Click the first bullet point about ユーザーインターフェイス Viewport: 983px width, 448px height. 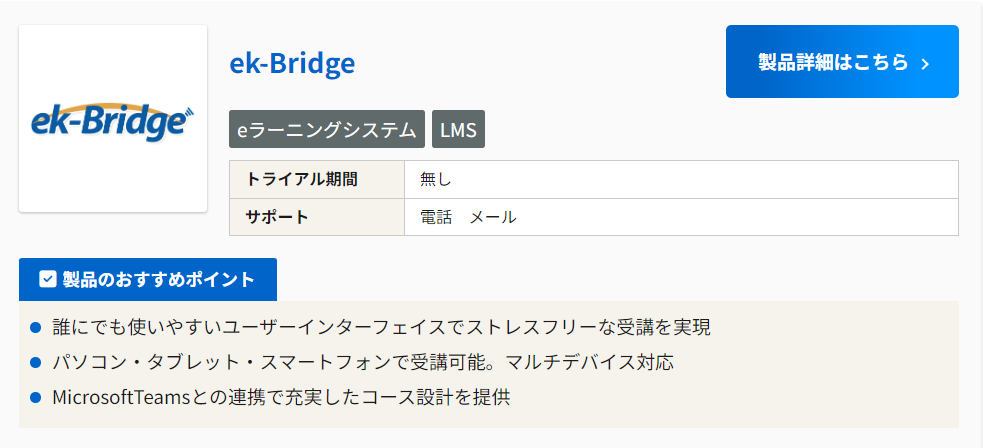point(381,327)
